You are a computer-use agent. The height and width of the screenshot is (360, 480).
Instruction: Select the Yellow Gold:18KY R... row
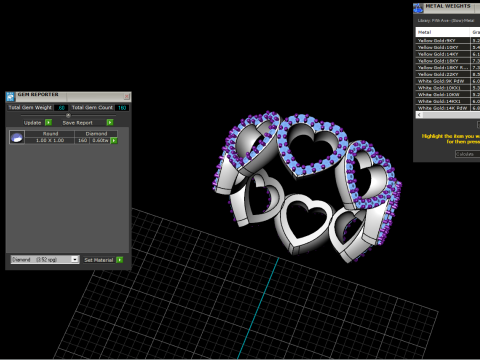[448, 67]
